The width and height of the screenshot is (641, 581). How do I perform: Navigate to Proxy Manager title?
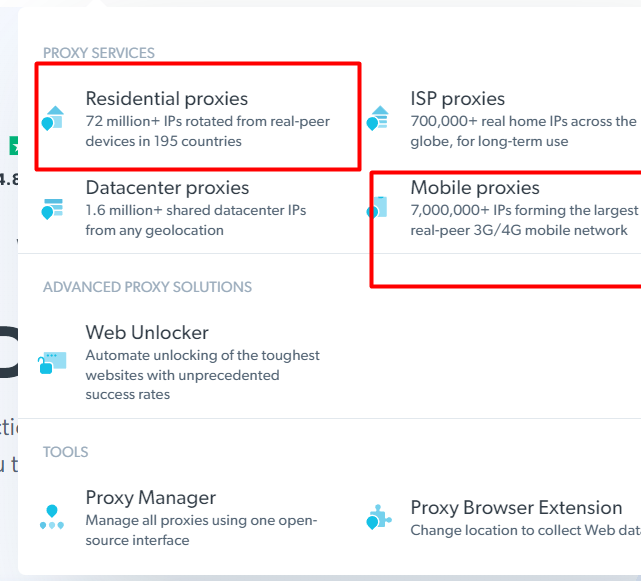tap(150, 498)
